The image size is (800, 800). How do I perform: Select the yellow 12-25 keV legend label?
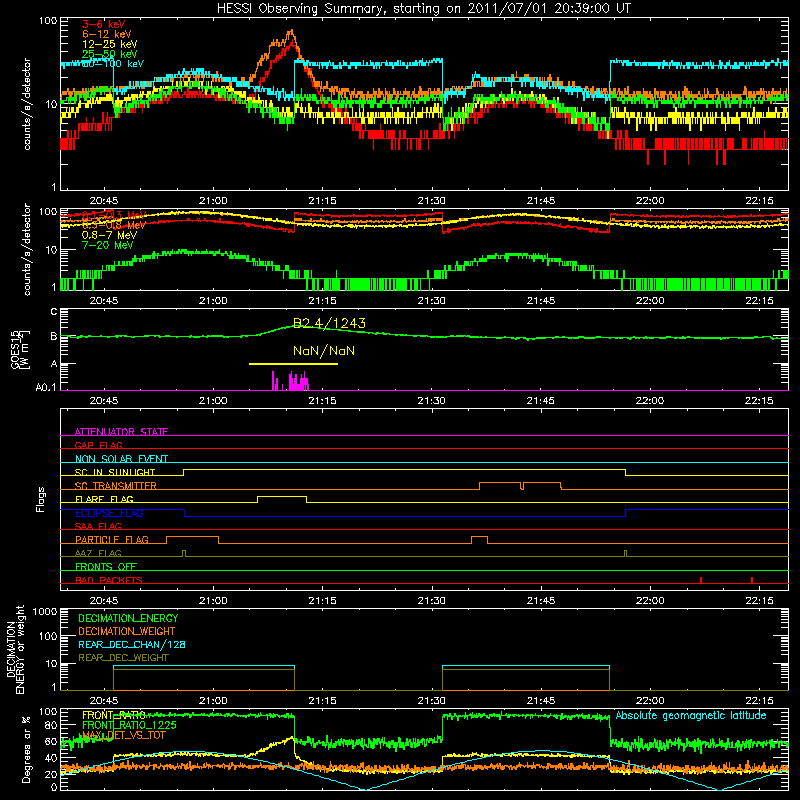[109, 44]
